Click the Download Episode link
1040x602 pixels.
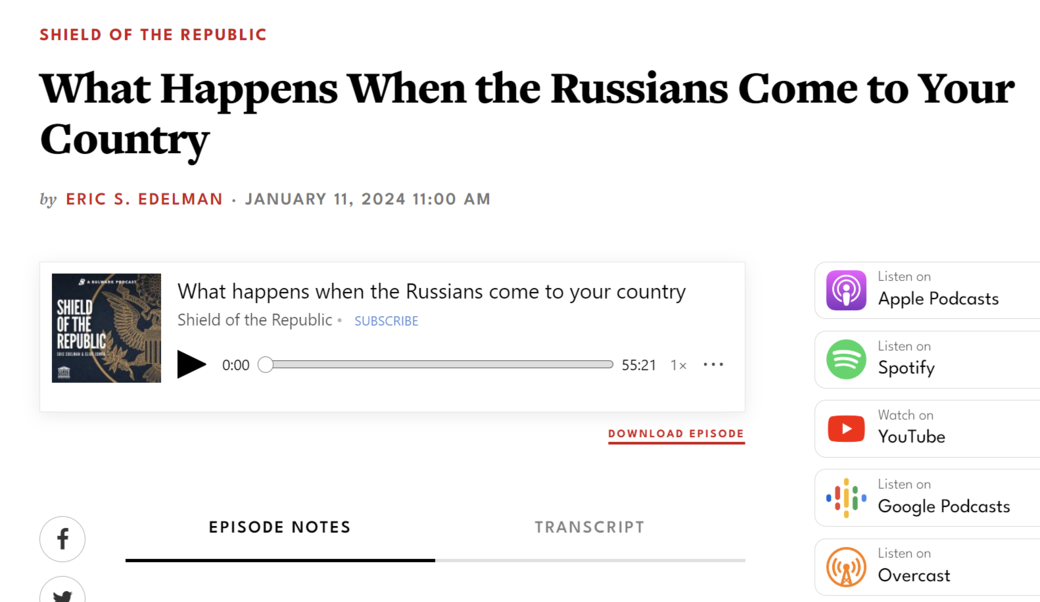coord(676,434)
